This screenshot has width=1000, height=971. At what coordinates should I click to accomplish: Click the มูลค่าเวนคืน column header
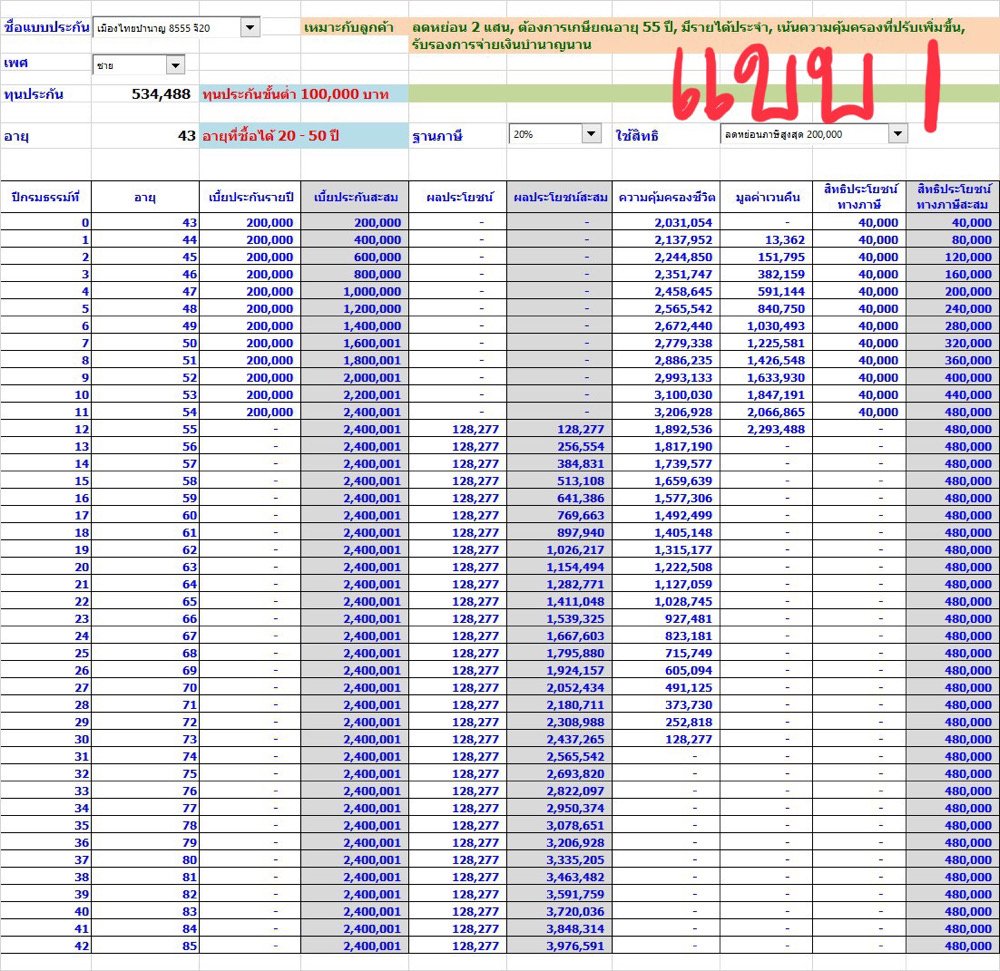pos(765,197)
